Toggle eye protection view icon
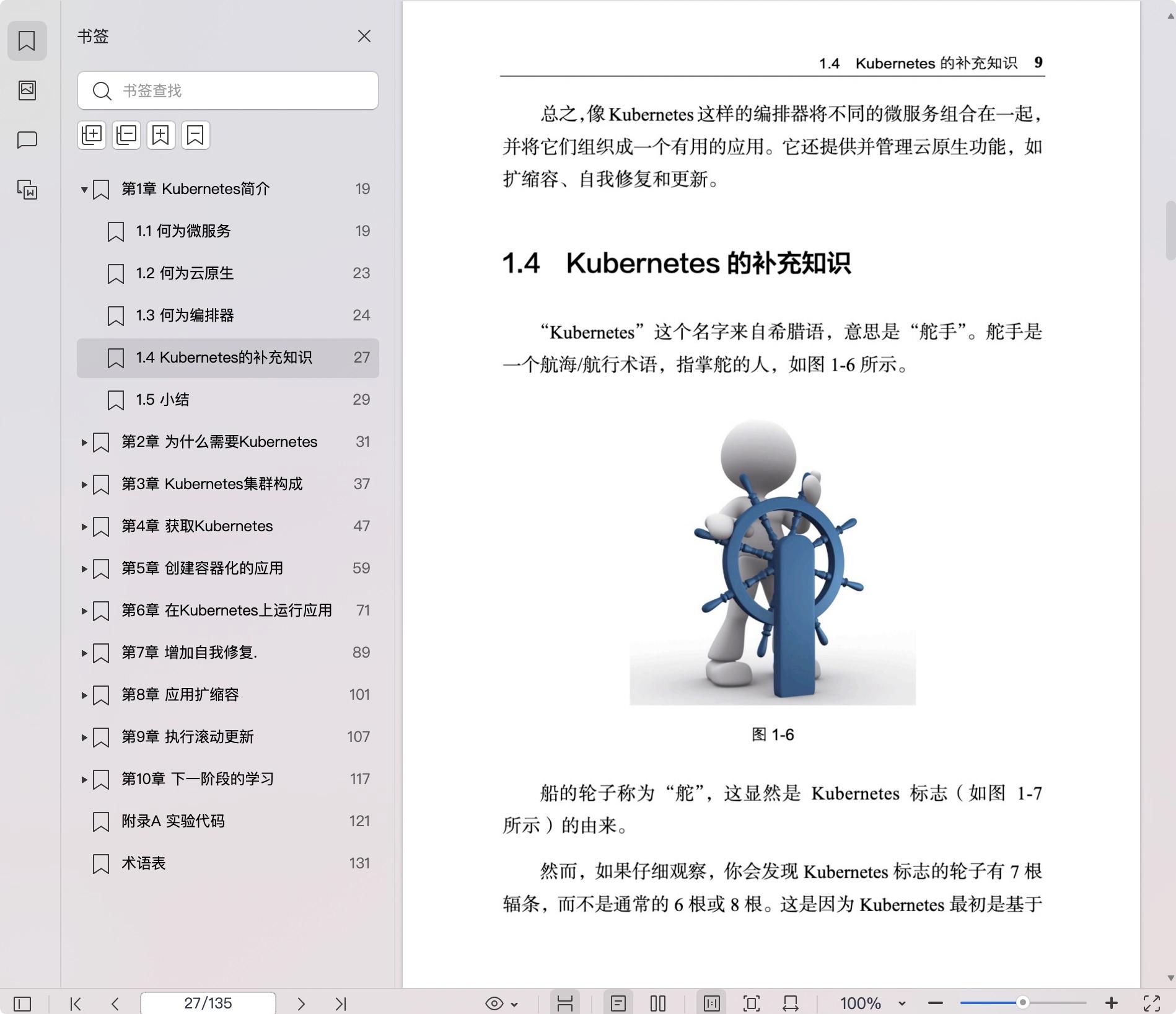1176x1014 pixels. click(494, 1003)
